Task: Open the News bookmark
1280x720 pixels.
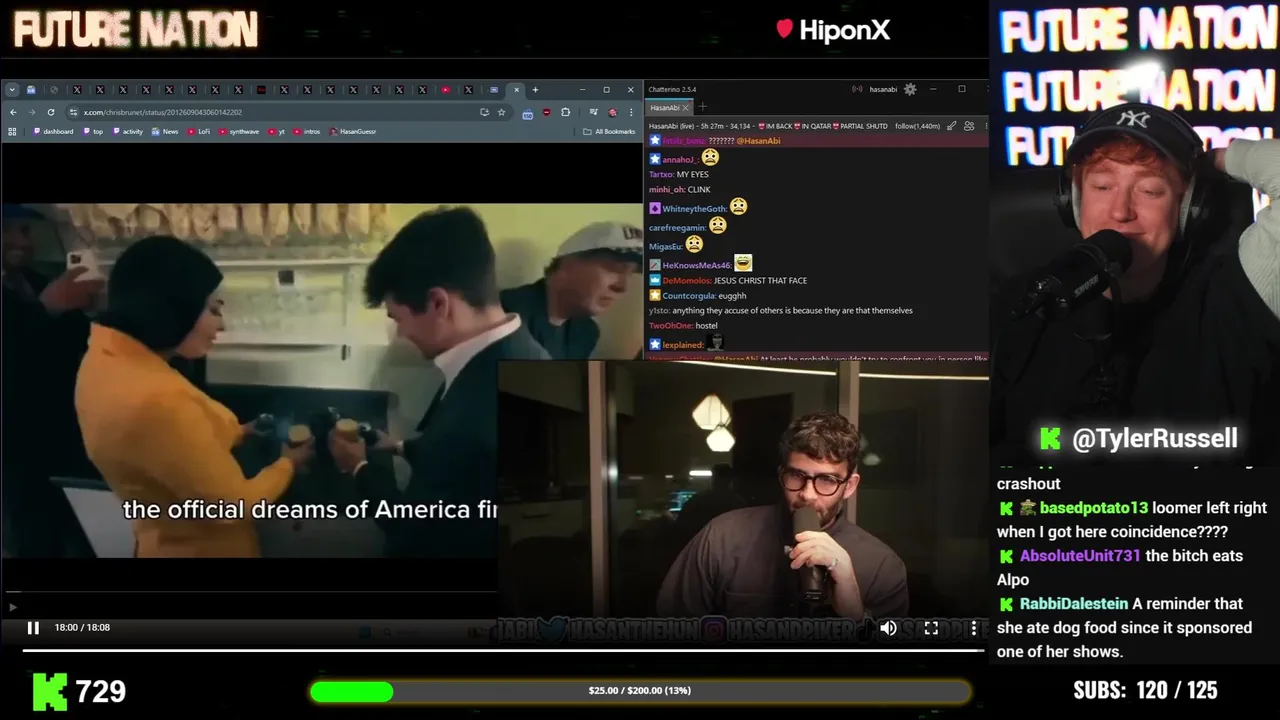Action: [x=165, y=131]
